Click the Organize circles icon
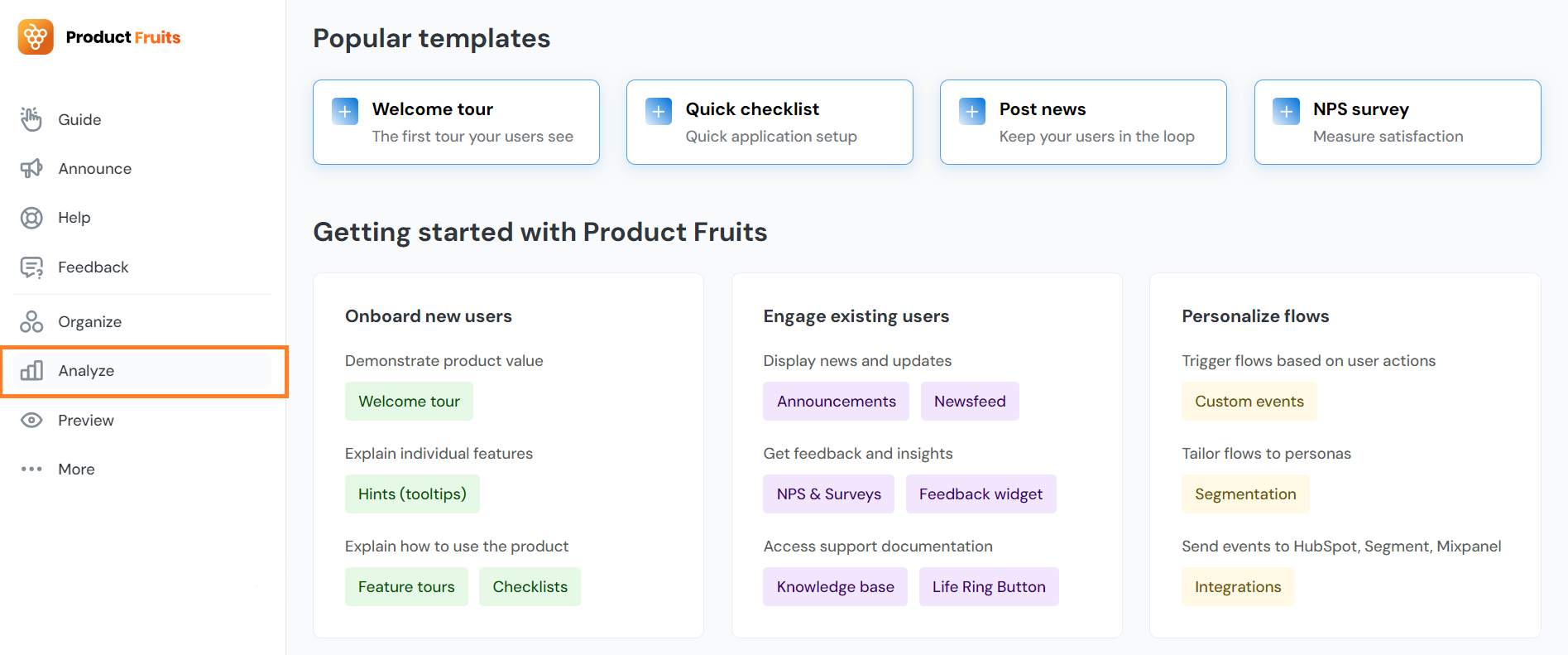 point(31,322)
